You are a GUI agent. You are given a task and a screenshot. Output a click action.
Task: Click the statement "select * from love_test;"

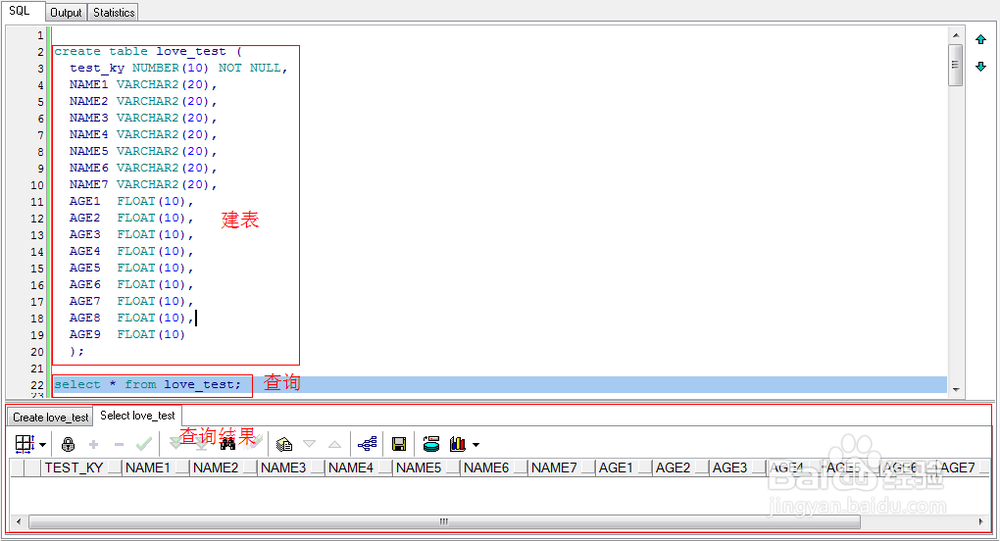pyautogui.click(x=147, y=385)
